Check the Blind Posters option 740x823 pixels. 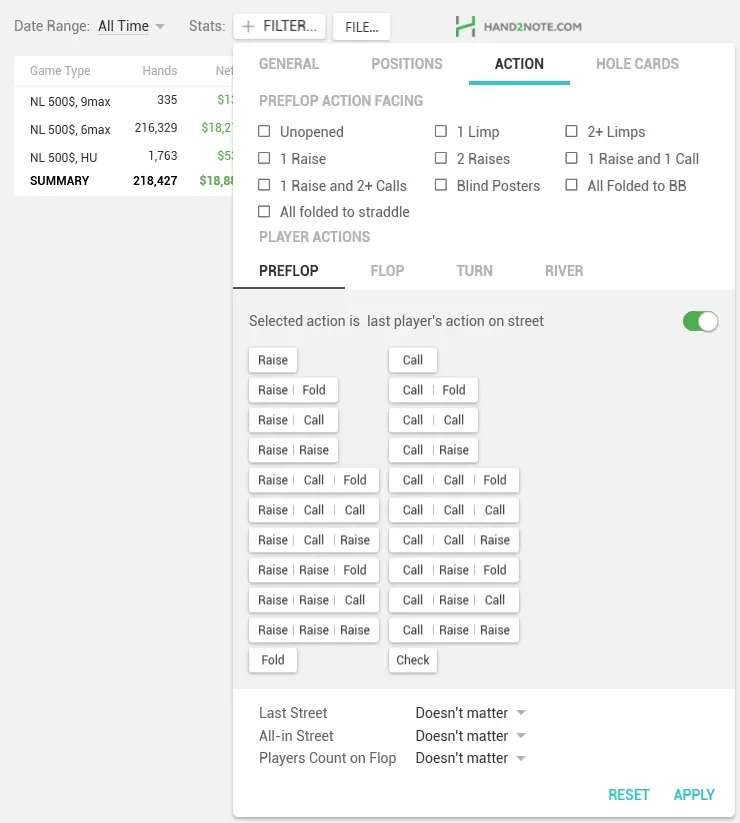coord(441,186)
